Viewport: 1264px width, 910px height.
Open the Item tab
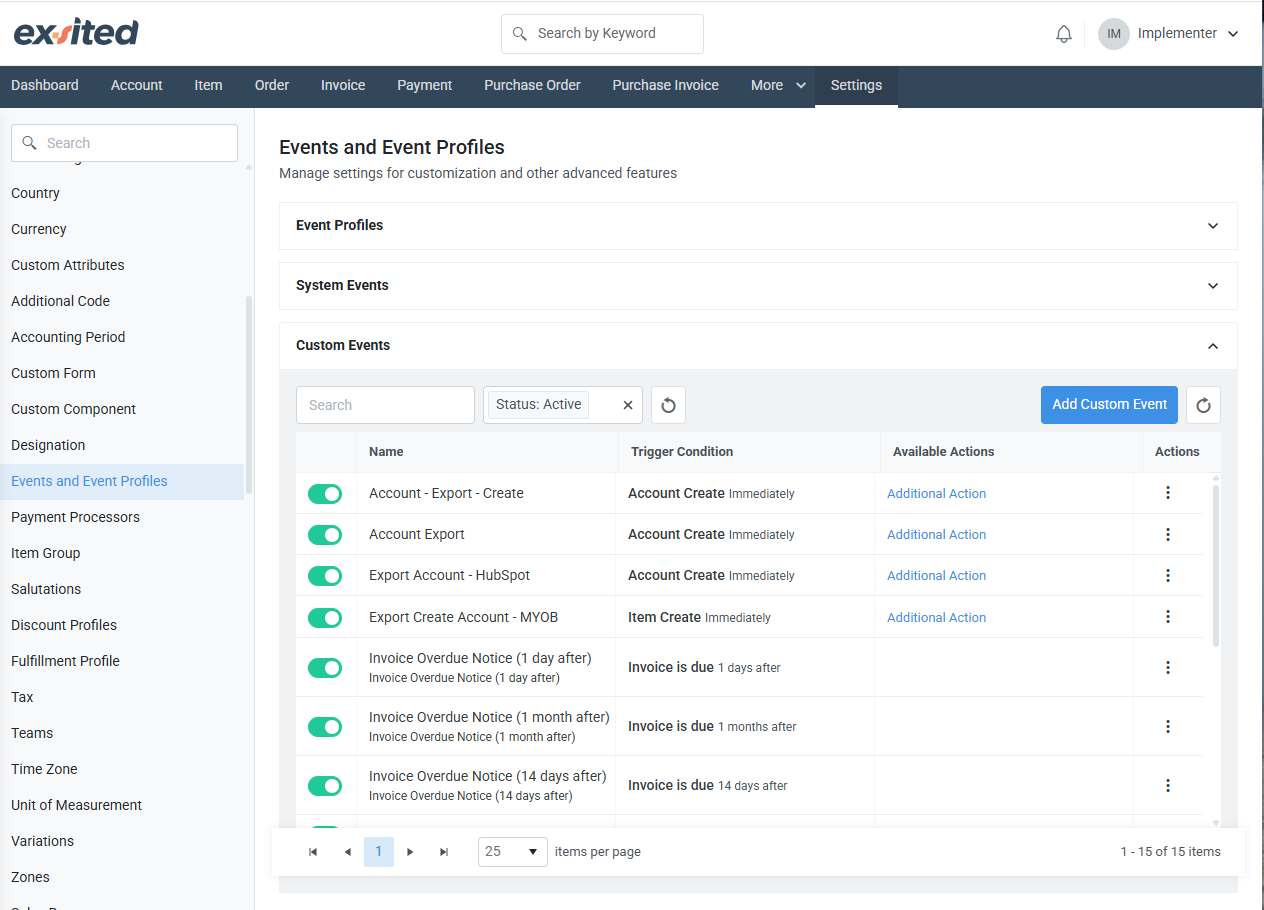(208, 85)
